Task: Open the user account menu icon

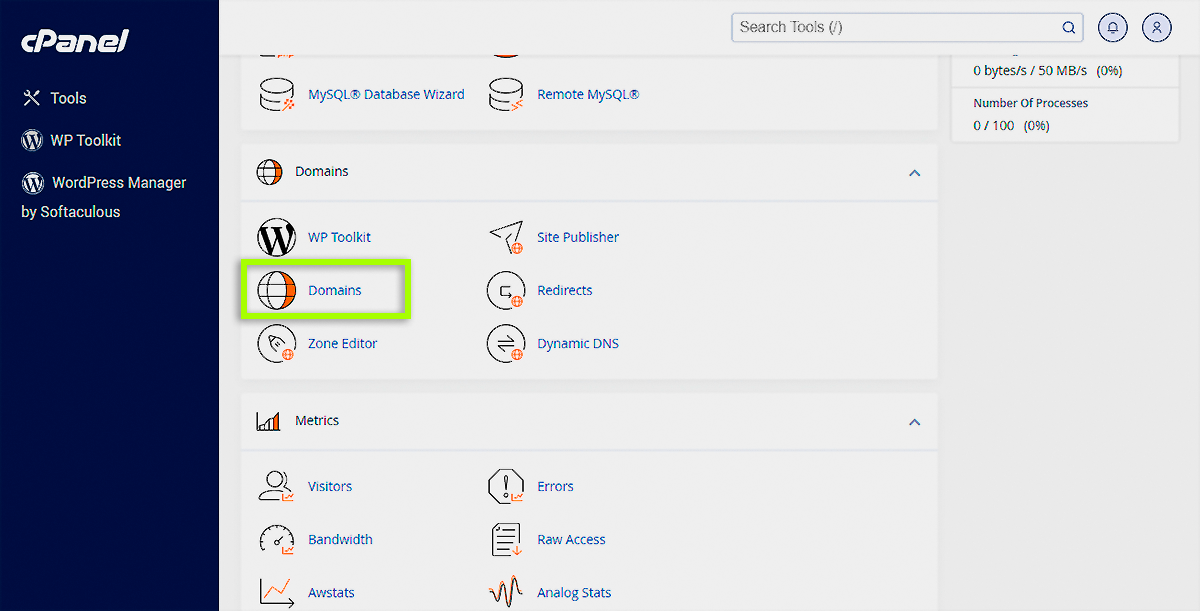Action: 1156,28
